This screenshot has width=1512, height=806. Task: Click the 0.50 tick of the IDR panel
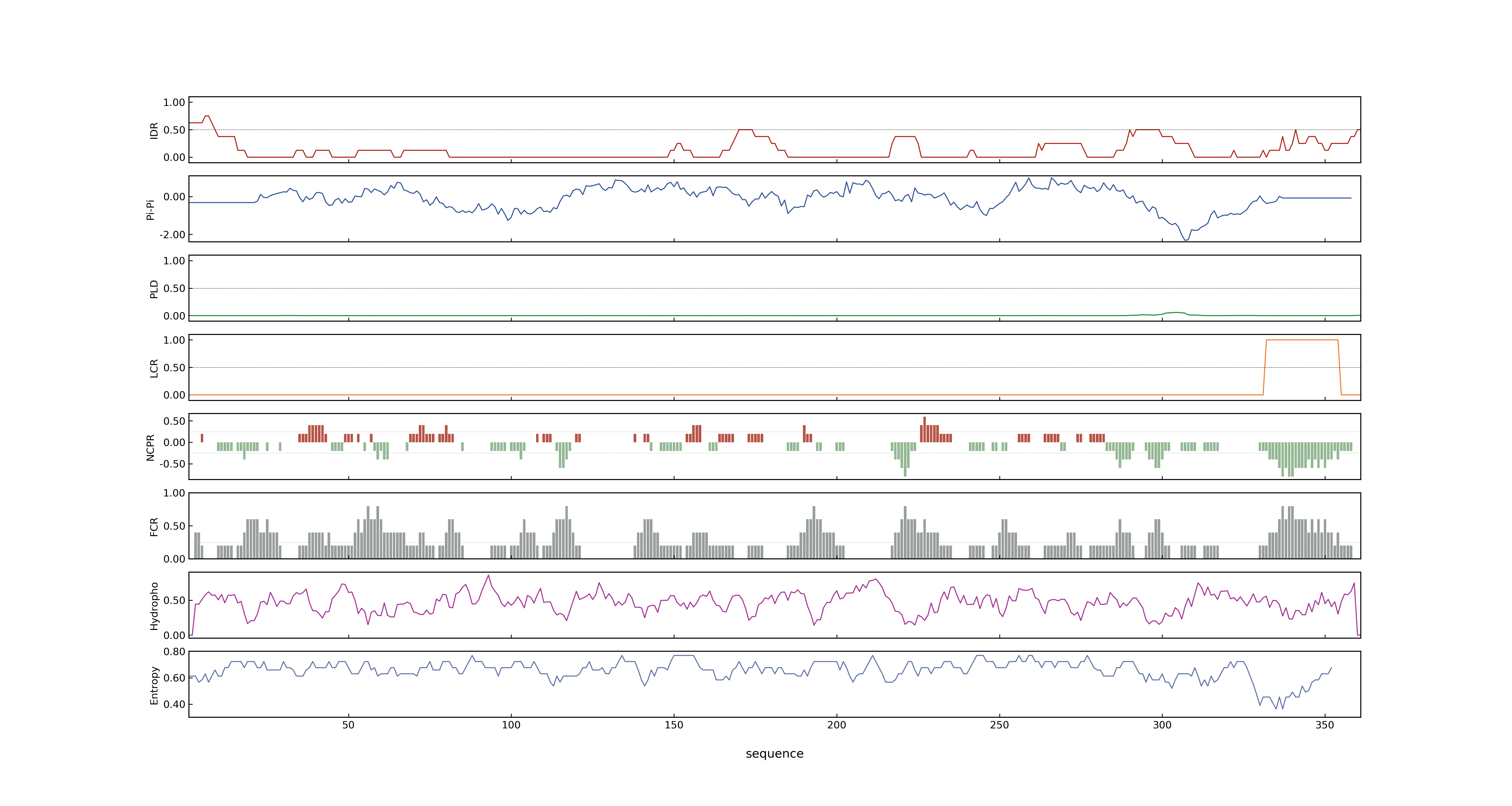point(174,130)
